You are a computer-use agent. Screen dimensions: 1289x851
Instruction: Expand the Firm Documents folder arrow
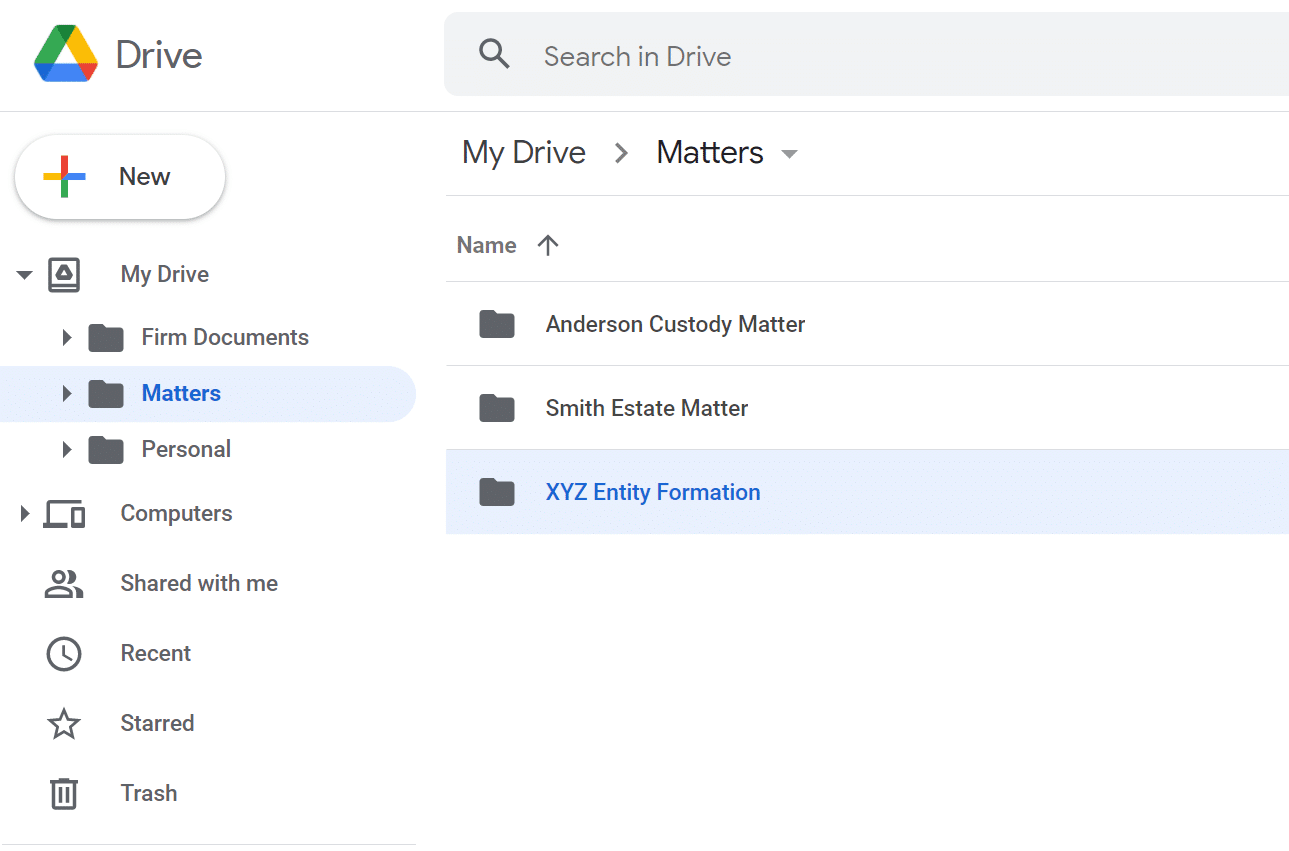67,338
